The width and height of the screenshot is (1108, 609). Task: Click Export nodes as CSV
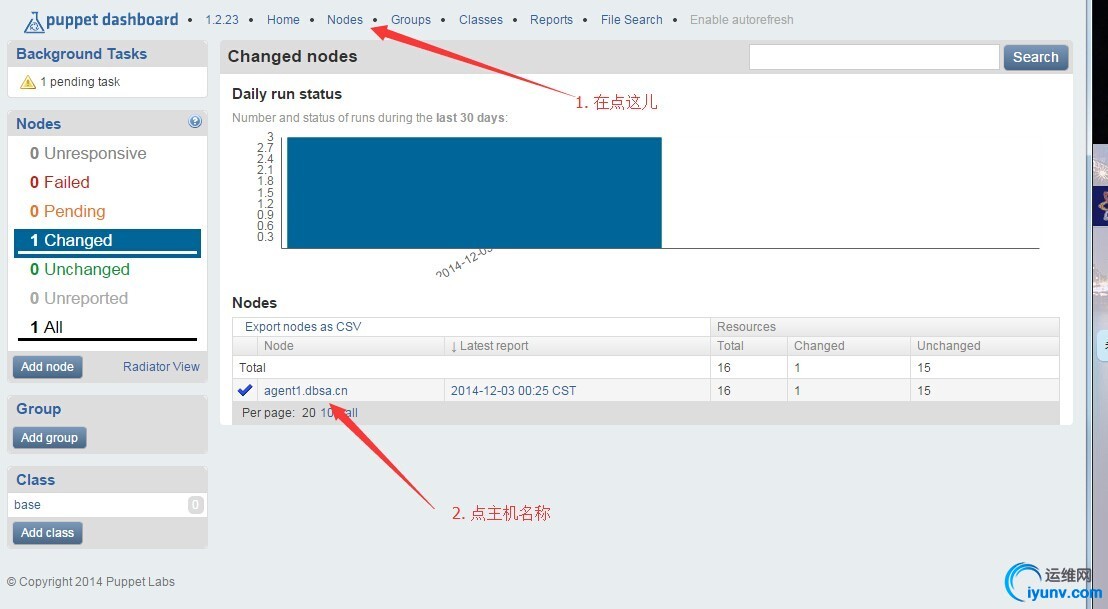click(303, 326)
